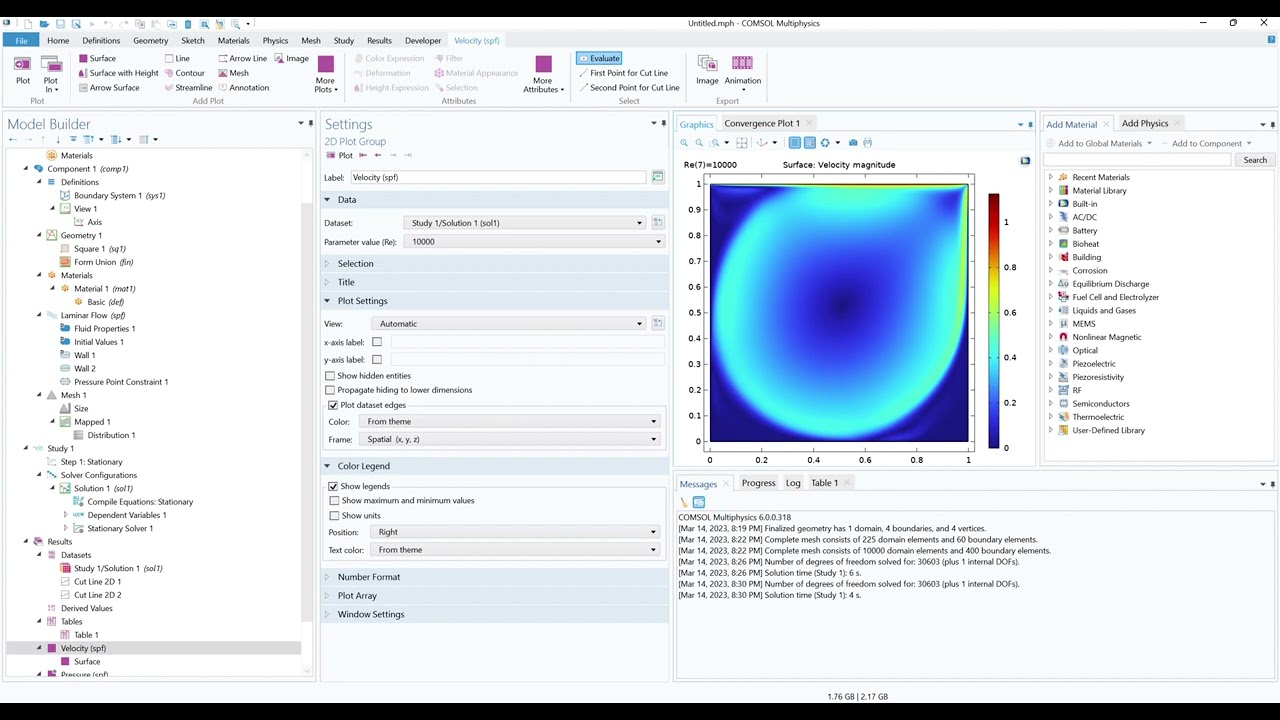The image size is (1280, 720).
Task: Add a Mesh plot from the ribbon
Action: tap(233, 73)
